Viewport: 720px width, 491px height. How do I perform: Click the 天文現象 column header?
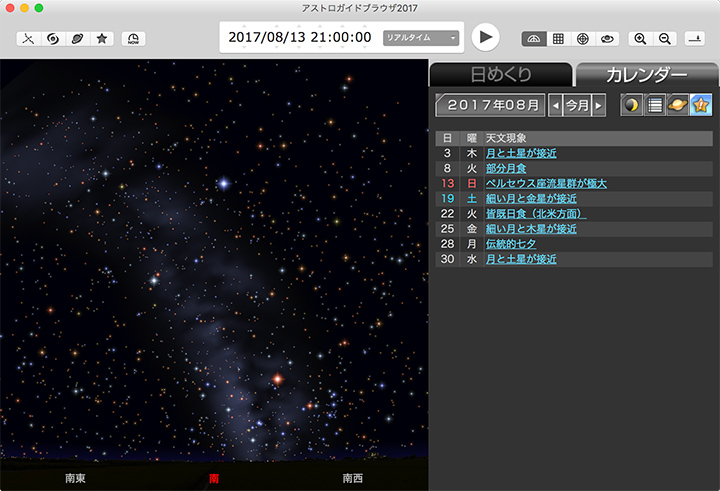(506, 138)
